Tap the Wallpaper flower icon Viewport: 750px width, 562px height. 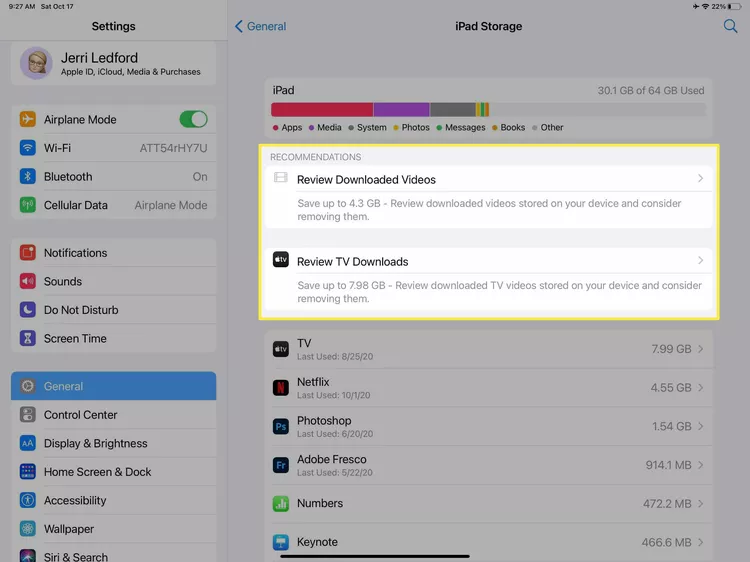coord(28,529)
